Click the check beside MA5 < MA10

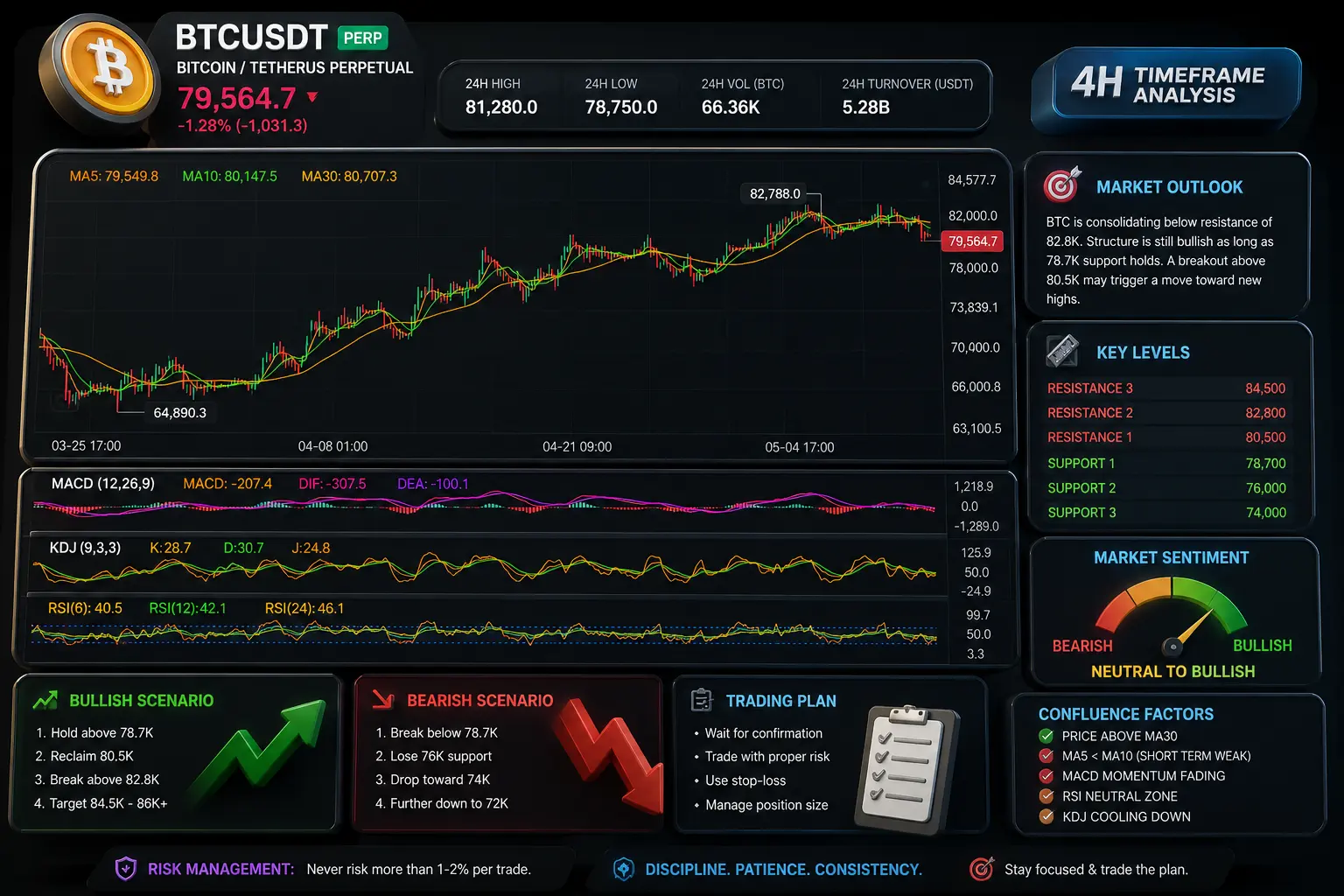click(1046, 756)
